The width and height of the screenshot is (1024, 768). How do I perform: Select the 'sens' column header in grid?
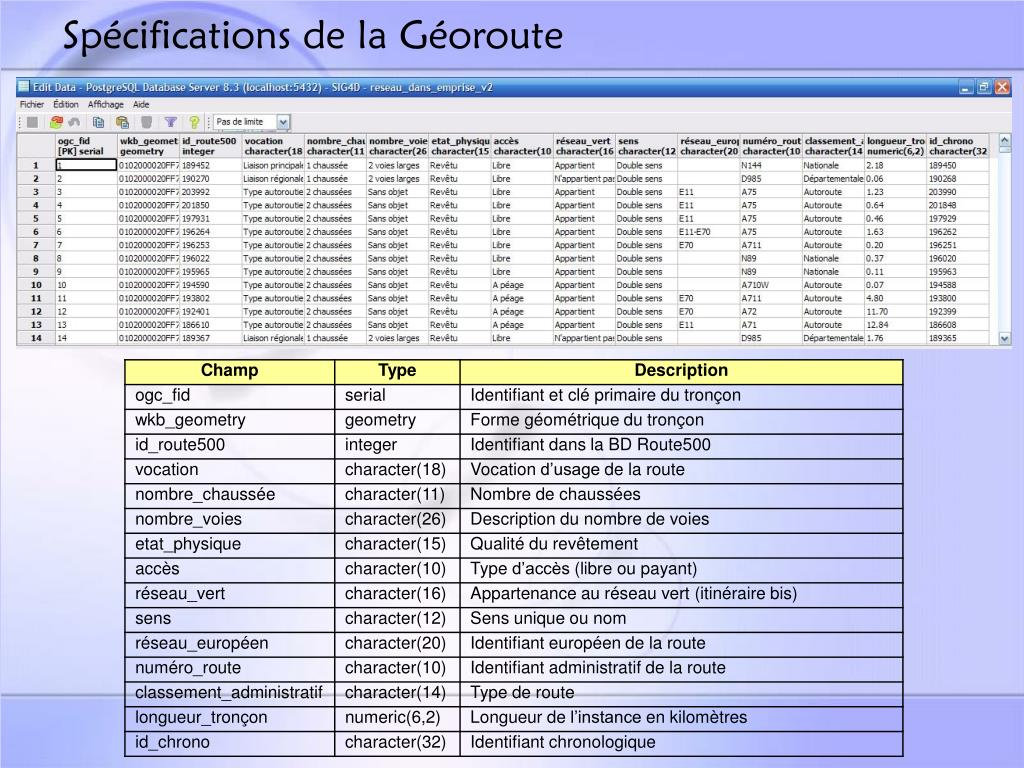(647, 146)
